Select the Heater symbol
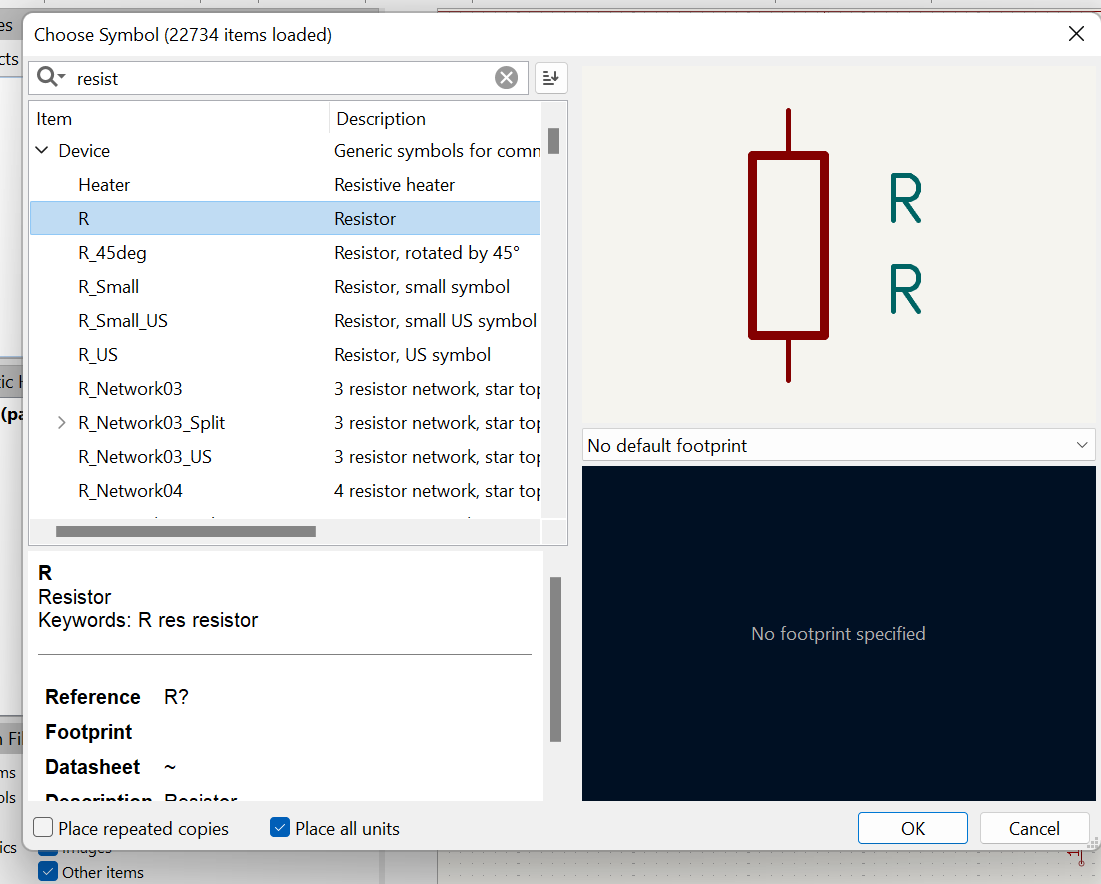 pyautogui.click(x=104, y=184)
